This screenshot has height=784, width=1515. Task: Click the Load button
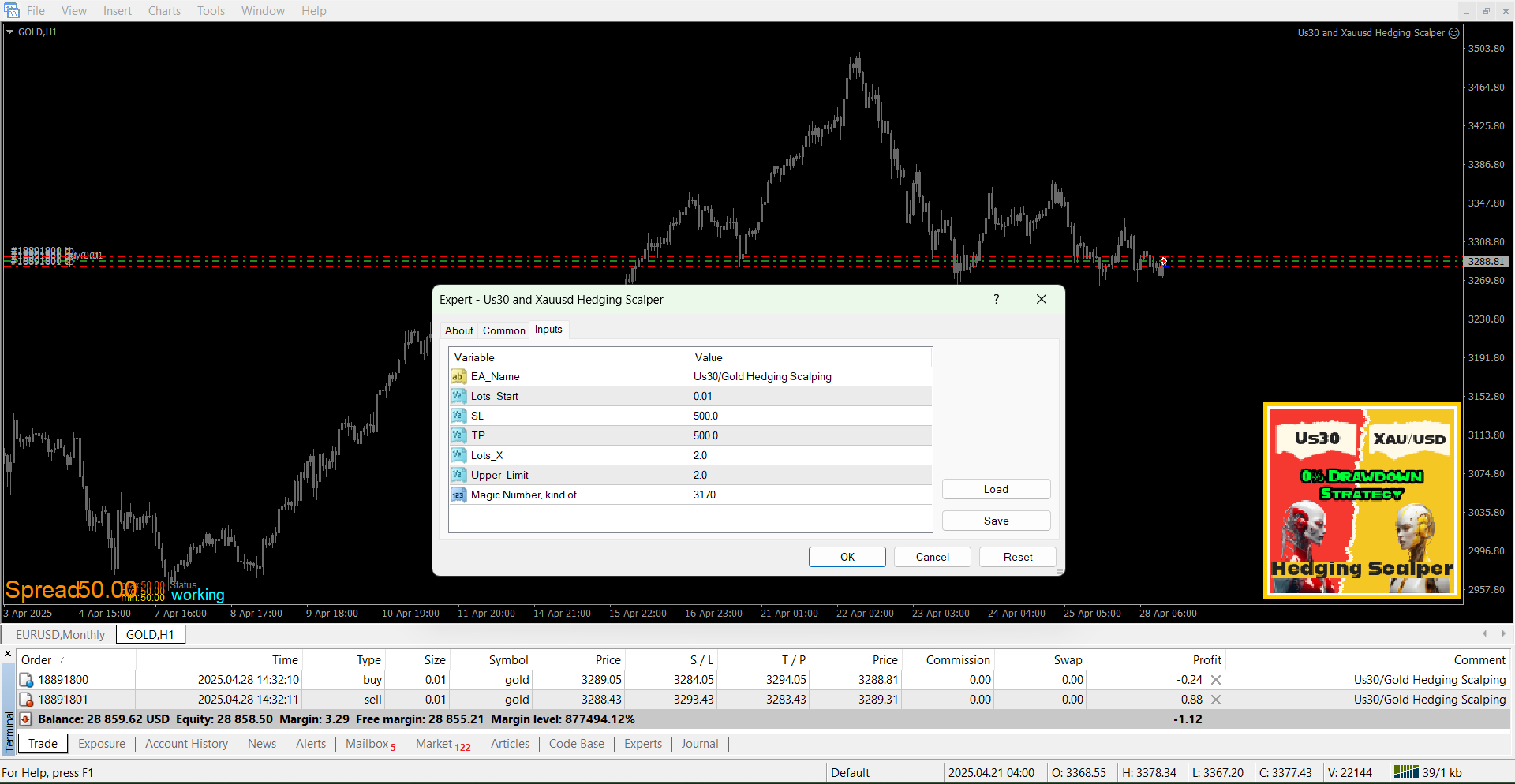tap(996, 489)
